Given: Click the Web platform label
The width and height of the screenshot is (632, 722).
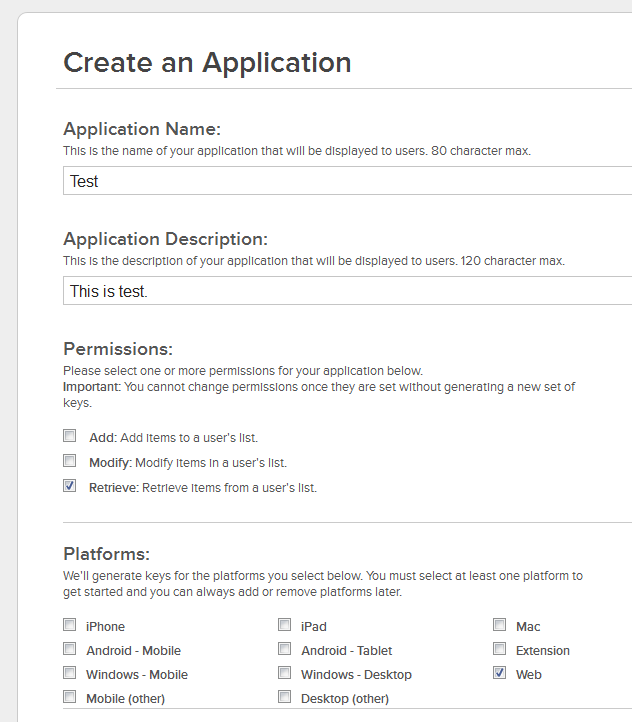Looking at the screenshot, I should pos(528,675).
